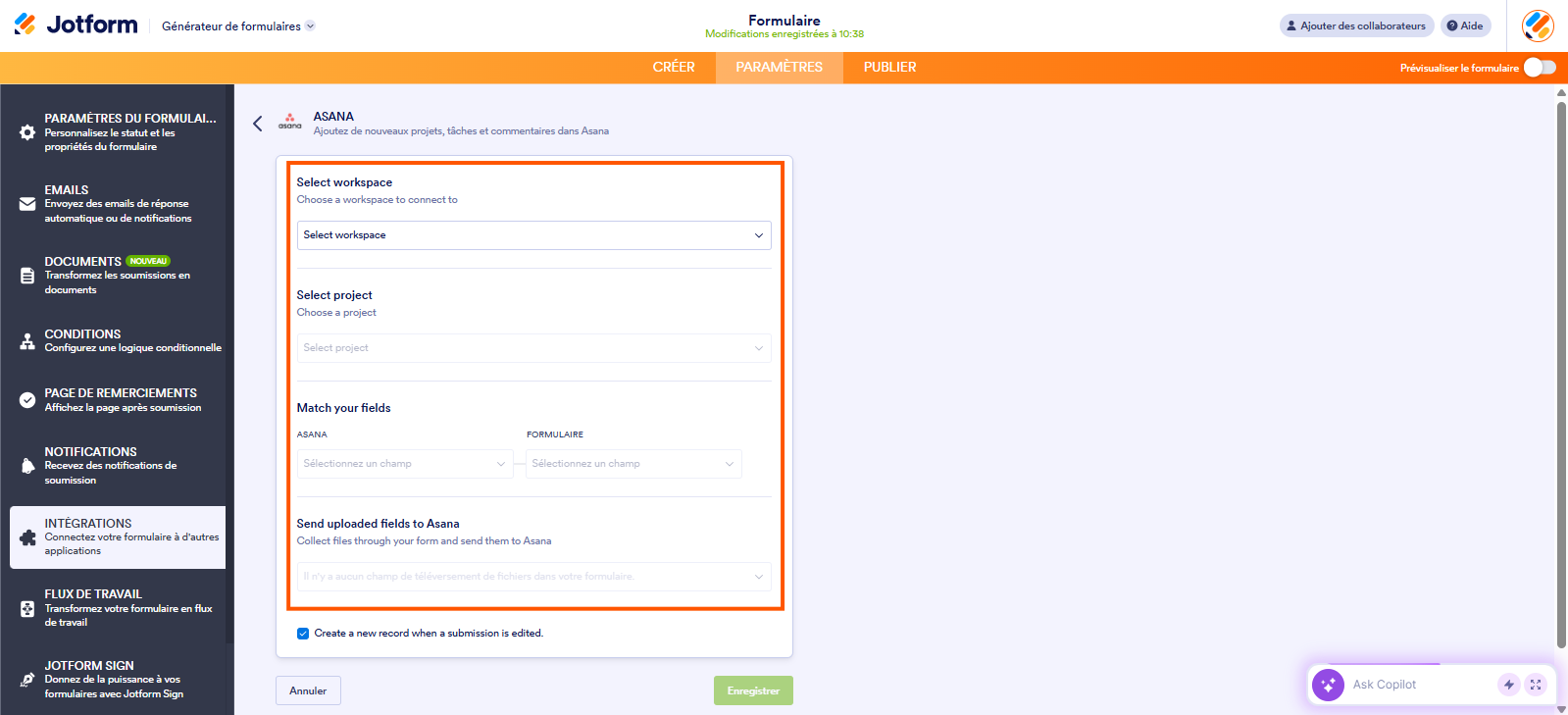Screen dimensions: 1568x715
Task: Open the Conditions section
Action: tap(118, 341)
